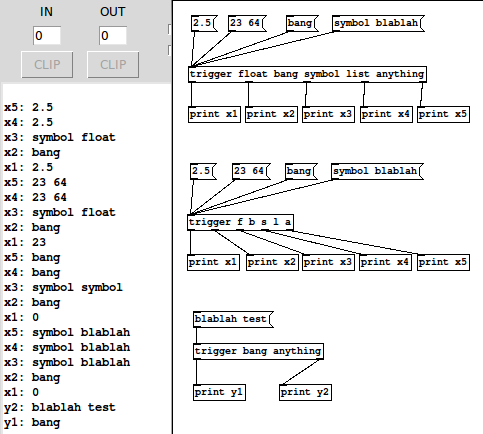This screenshot has height=434, width=483.
Task: Select the 'print x1' object under the long trigger
Action: [x=214, y=114]
